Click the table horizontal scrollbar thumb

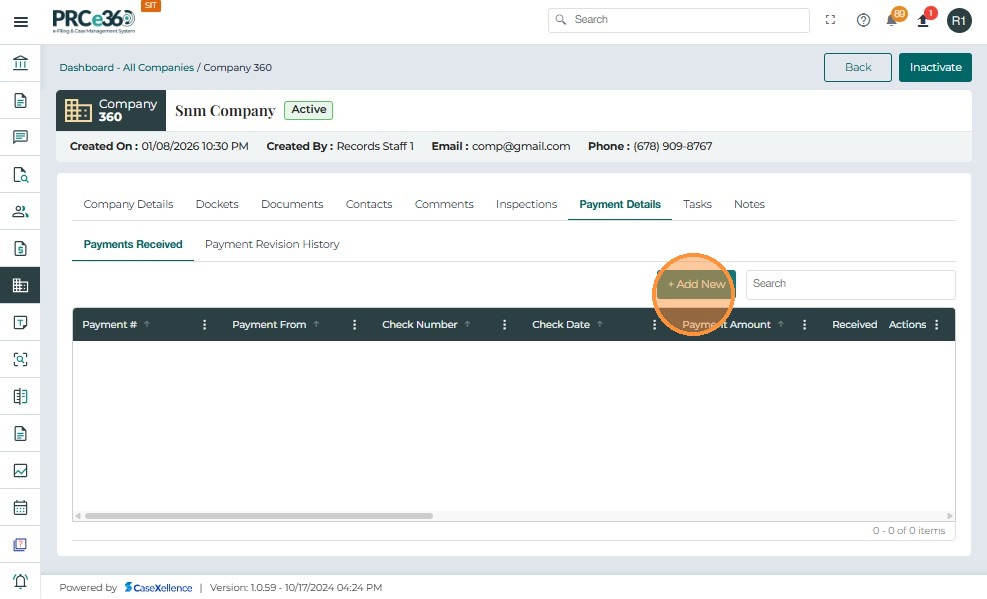pos(259,516)
